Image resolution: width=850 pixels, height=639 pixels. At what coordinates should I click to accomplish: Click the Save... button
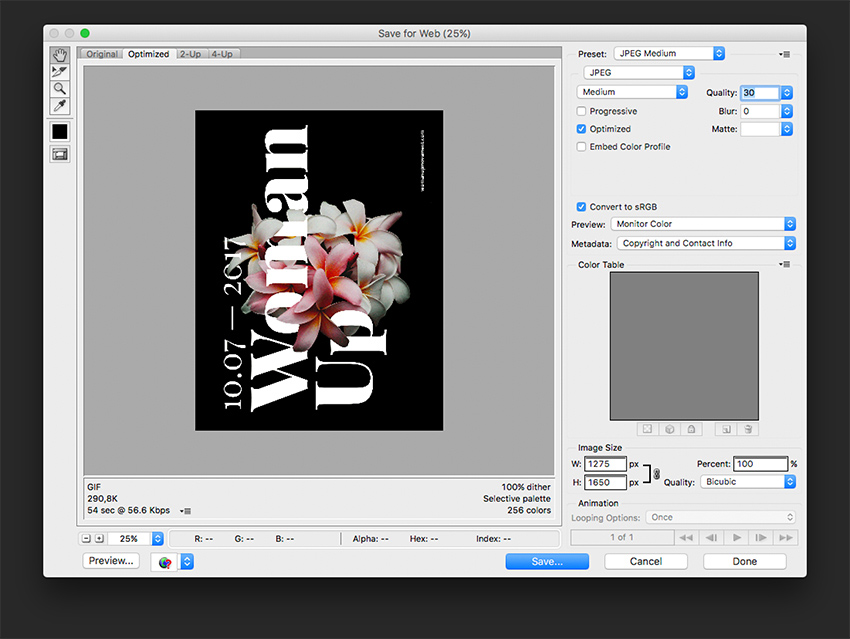pos(547,561)
